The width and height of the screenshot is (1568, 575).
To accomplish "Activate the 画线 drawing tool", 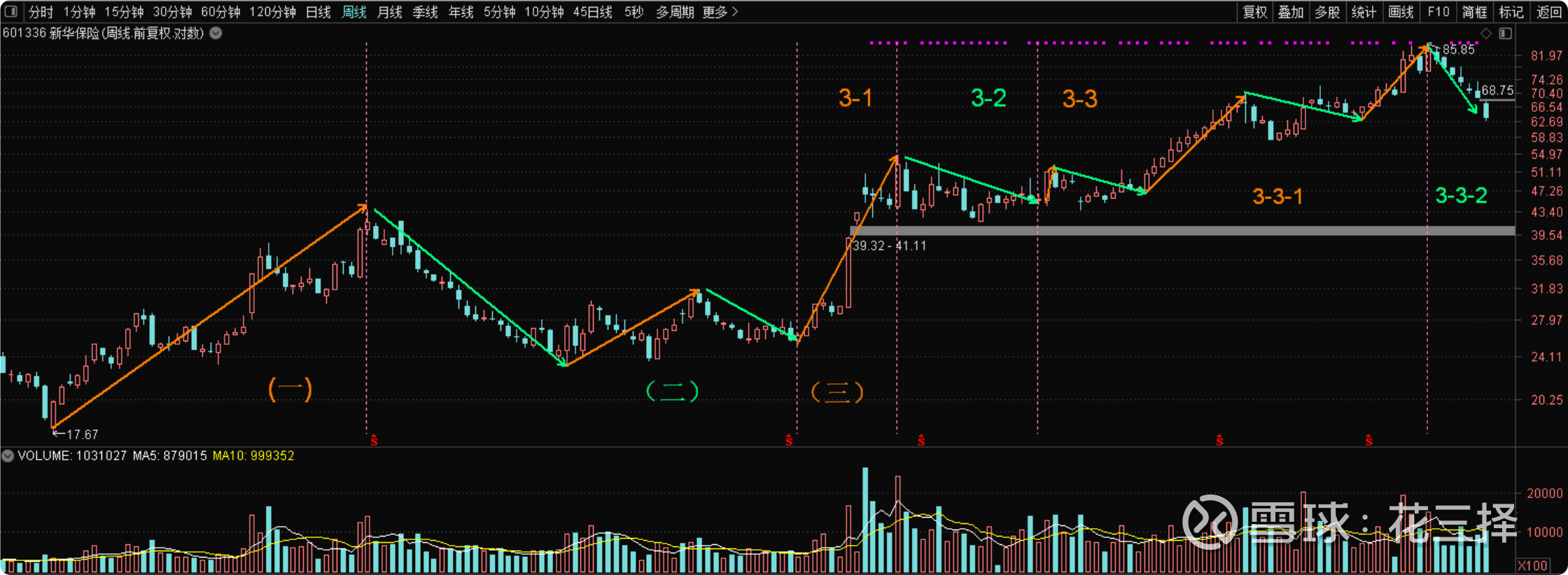I will pos(1401,12).
